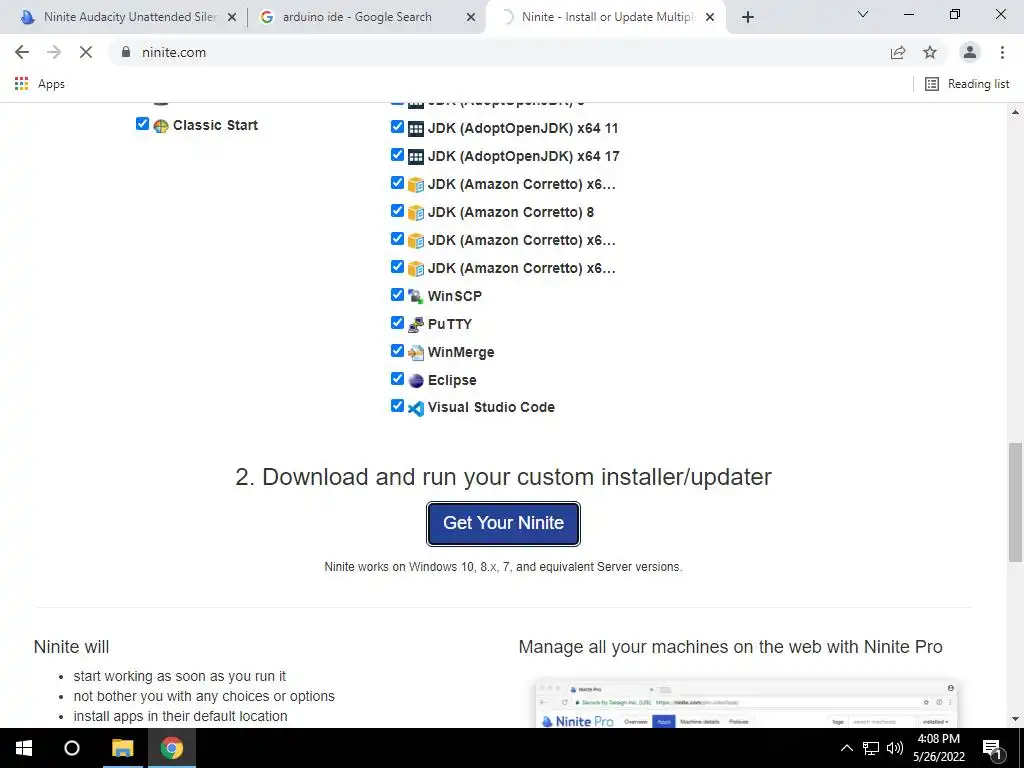
Task: Click the Amazon Corretto 8 package icon
Action: click(415, 213)
